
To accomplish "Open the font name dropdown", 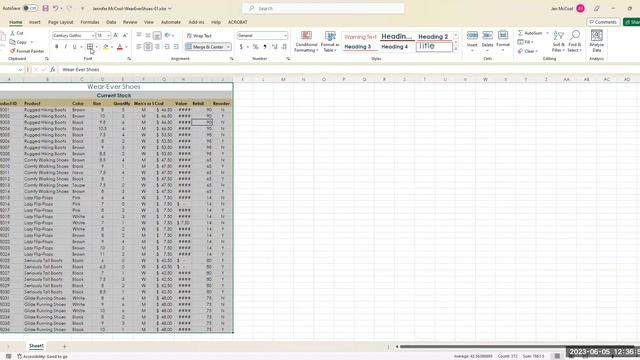I will click(x=93, y=36).
